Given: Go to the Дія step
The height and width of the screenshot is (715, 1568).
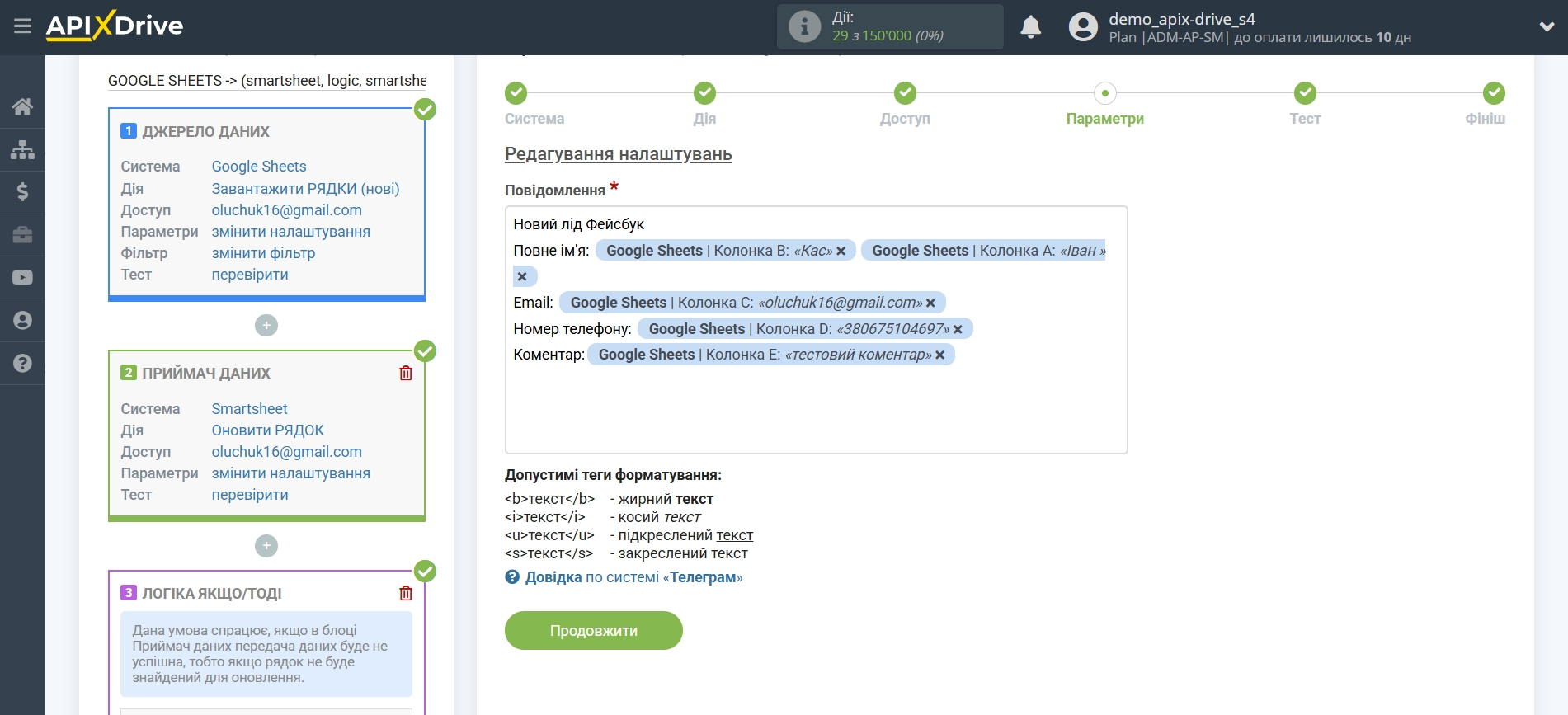Looking at the screenshot, I should tap(704, 93).
